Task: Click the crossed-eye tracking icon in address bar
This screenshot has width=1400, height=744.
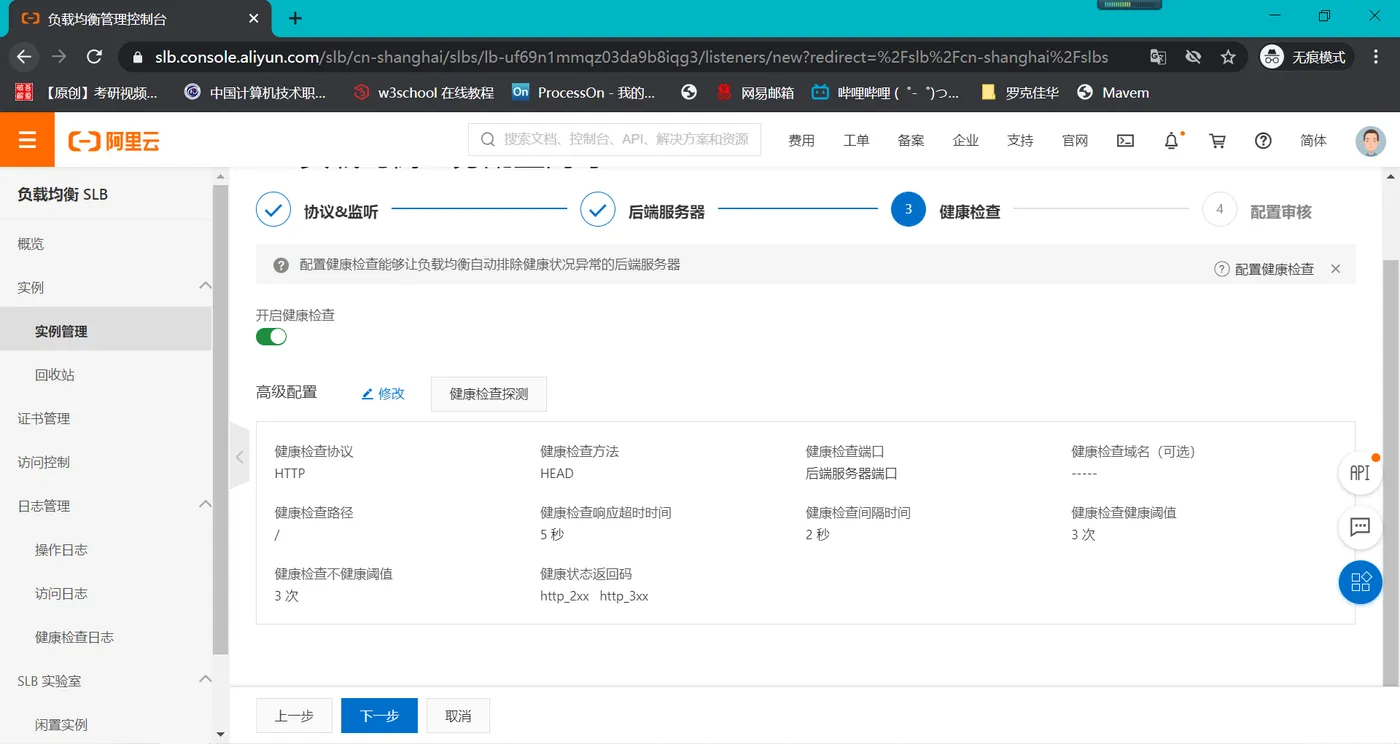Action: pos(1193,57)
